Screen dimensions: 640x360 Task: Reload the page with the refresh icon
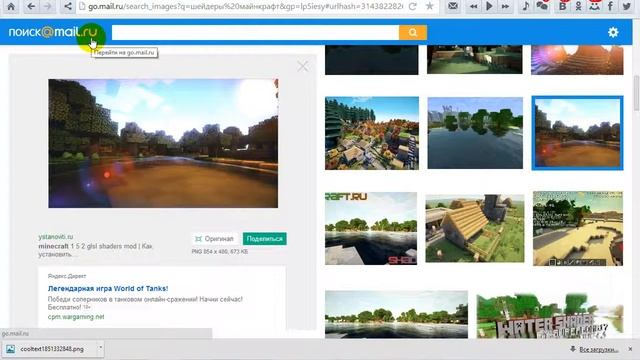pos(413,7)
